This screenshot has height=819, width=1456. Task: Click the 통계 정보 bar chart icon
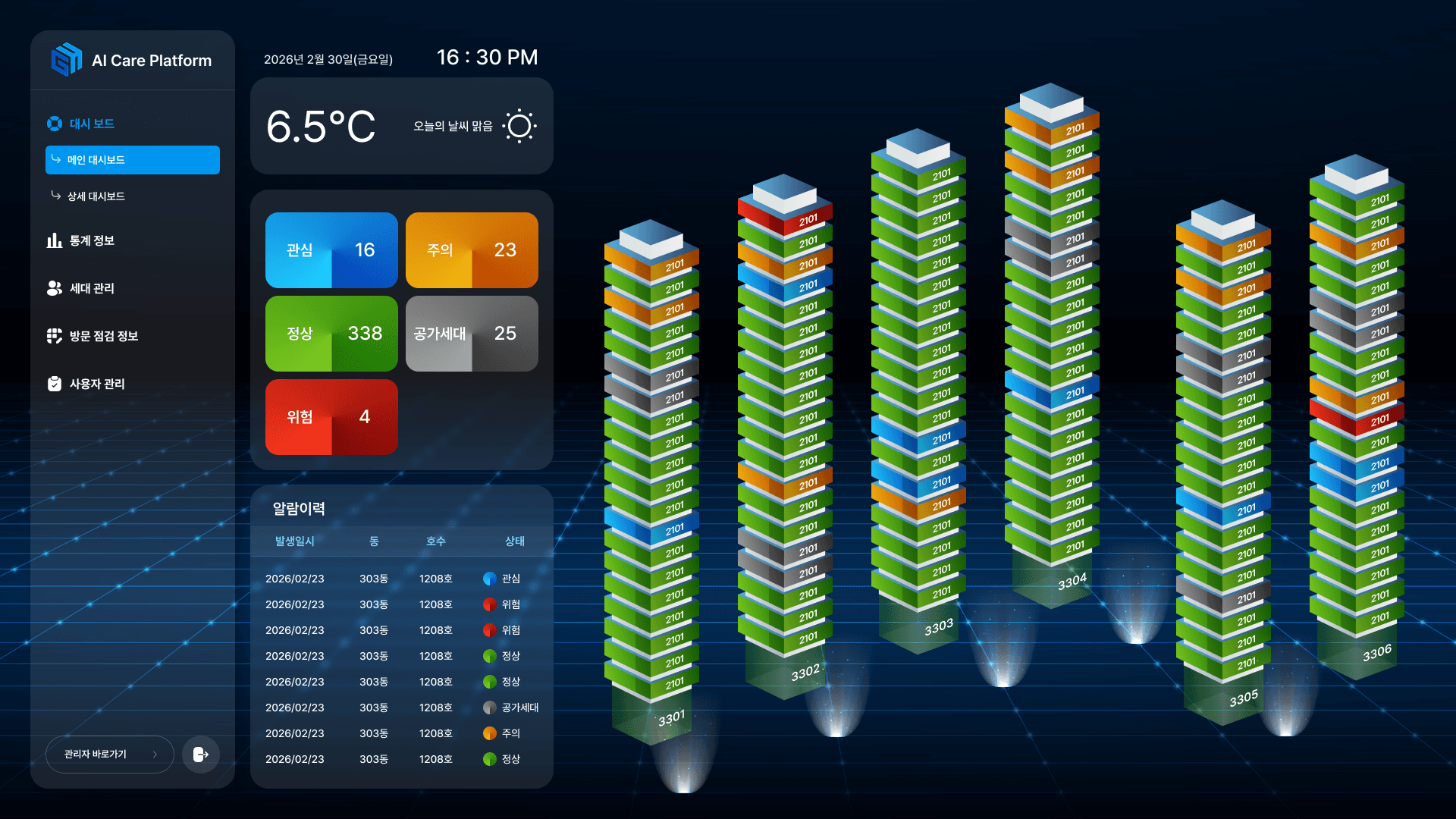[55, 240]
